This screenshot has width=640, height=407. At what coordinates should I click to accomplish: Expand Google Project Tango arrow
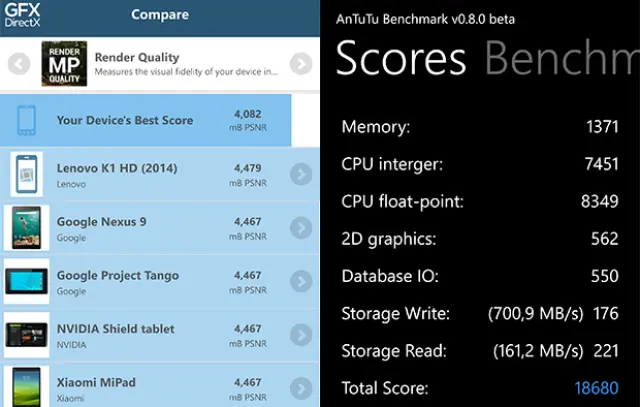point(301,283)
